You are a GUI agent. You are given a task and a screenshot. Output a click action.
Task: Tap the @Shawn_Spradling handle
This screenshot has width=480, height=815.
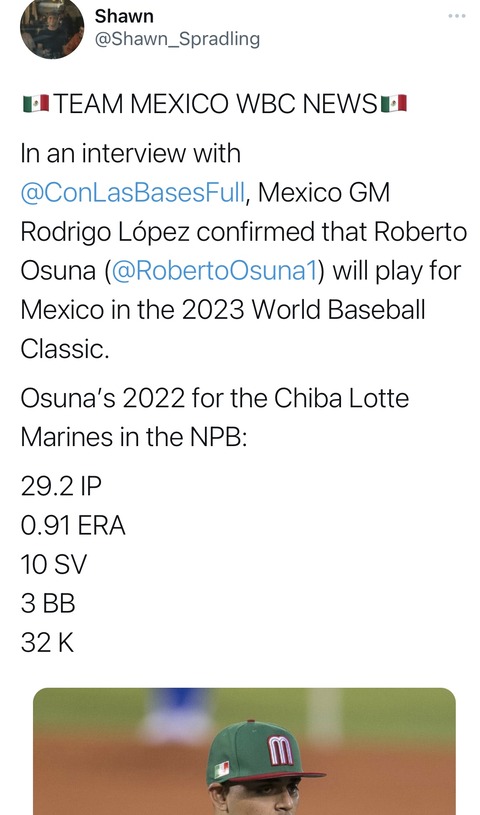click(x=177, y=39)
